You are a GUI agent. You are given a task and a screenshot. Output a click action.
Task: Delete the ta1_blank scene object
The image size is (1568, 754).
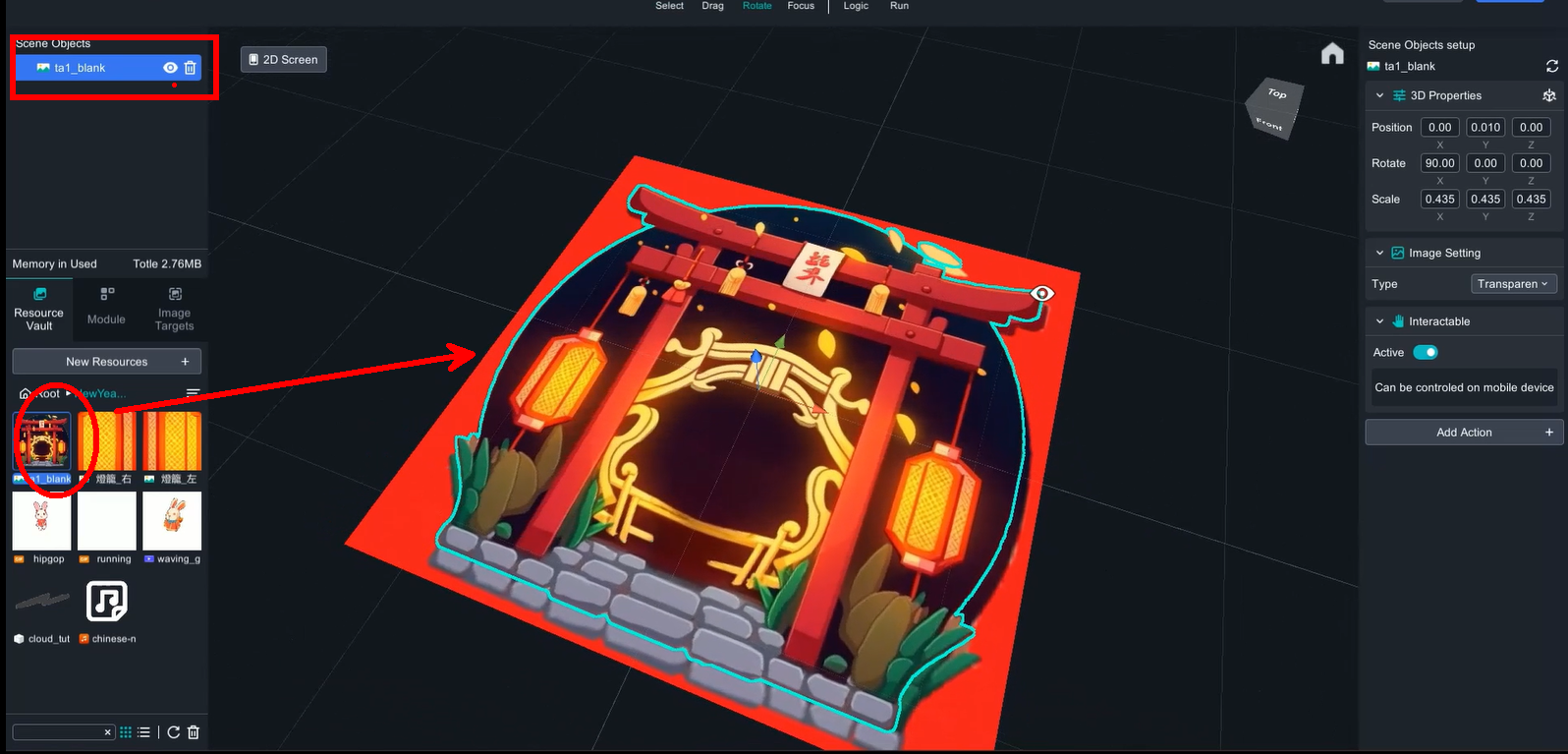point(191,68)
